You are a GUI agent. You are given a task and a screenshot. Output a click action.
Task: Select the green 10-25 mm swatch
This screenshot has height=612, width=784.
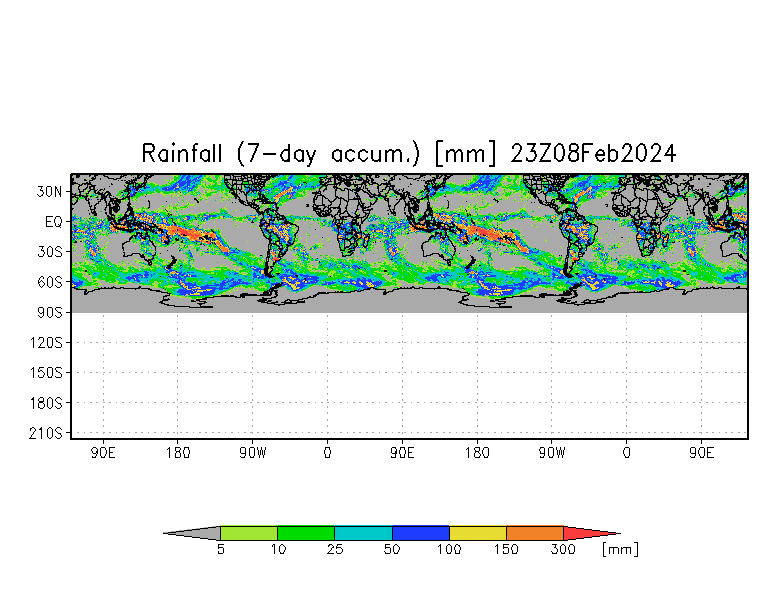(x=306, y=533)
